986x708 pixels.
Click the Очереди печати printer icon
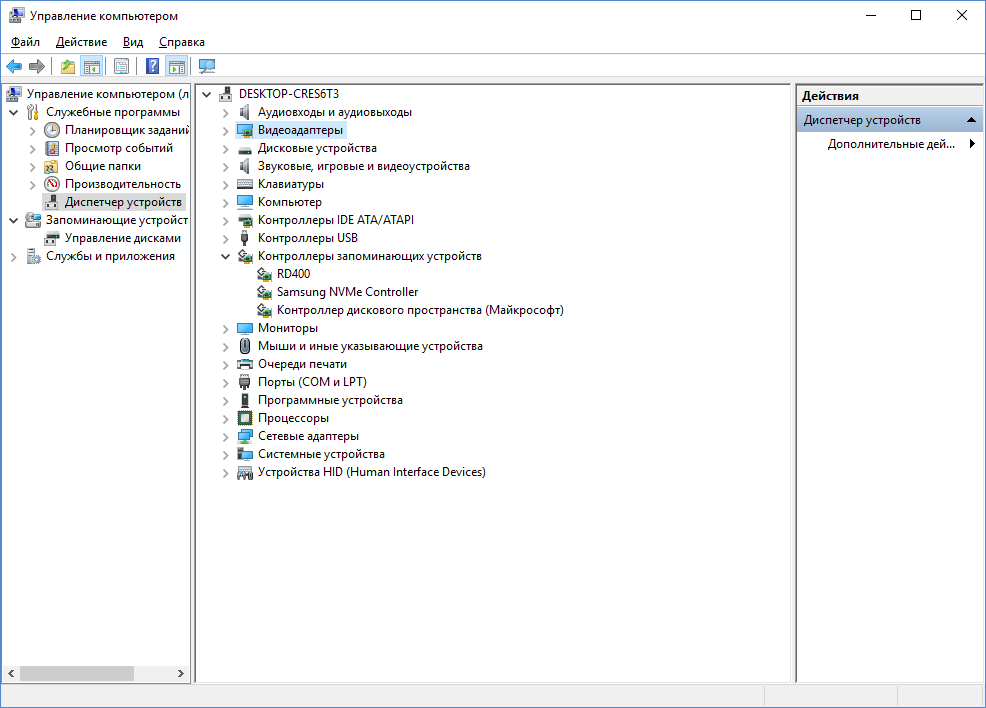tap(245, 364)
